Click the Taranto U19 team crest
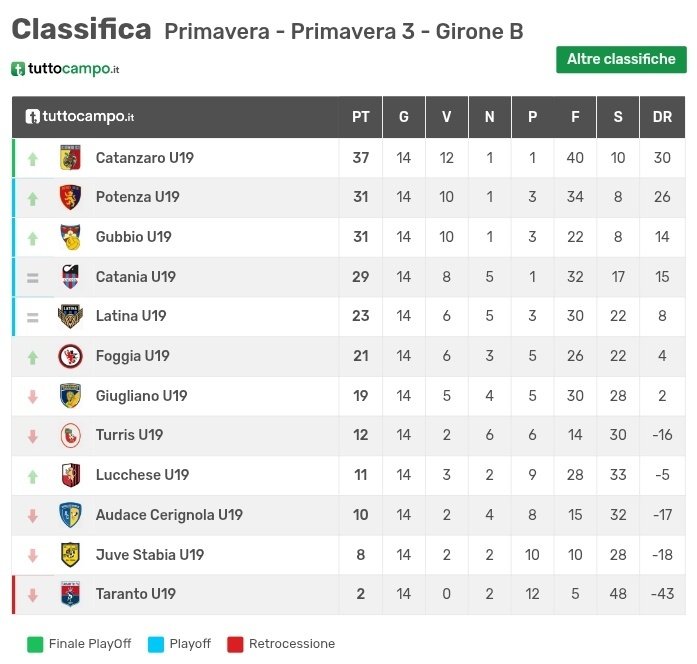 (x=70, y=594)
